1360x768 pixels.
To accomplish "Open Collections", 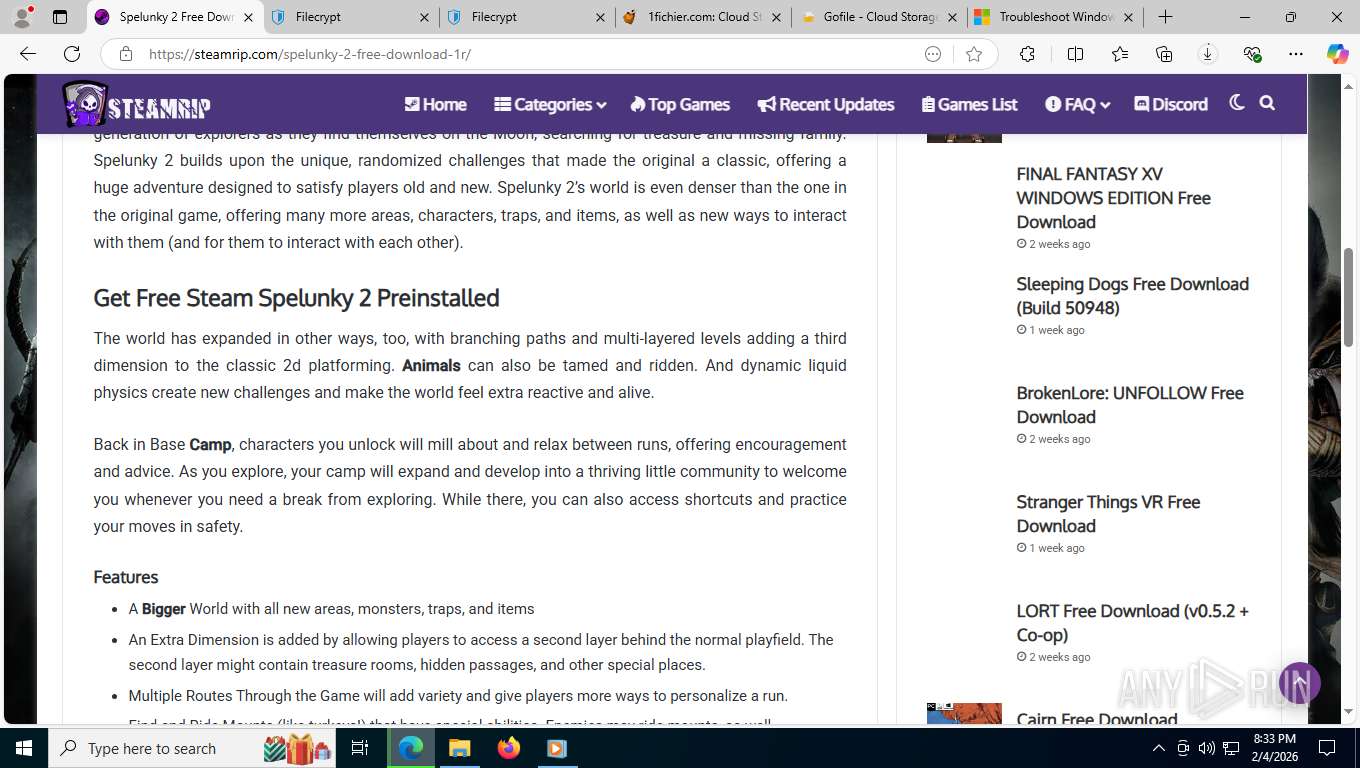I will pyautogui.click(x=1163, y=54).
